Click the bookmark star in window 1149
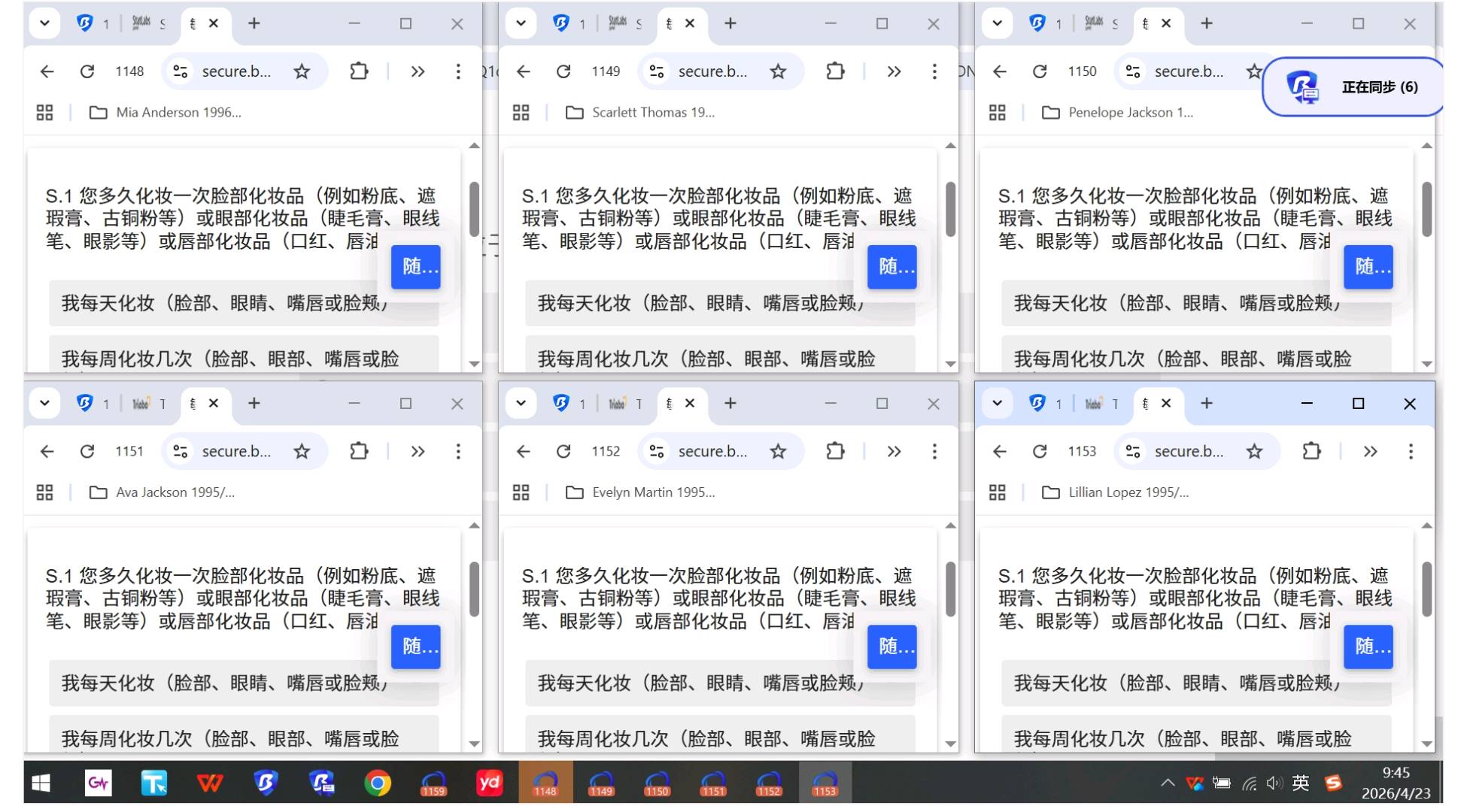The width and height of the screenshot is (1467, 812). point(778,71)
